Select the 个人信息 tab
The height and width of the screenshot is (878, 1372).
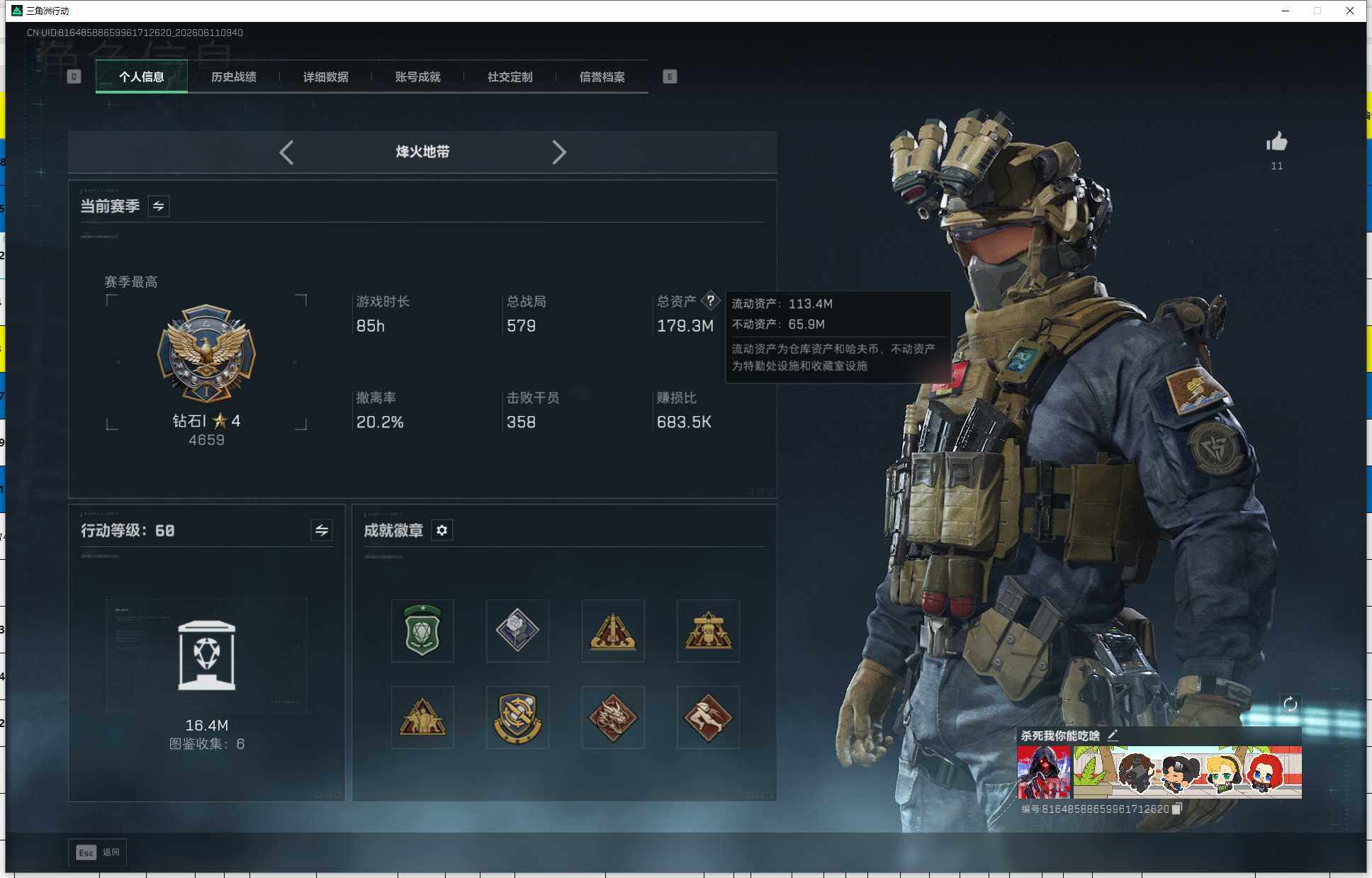pos(142,77)
